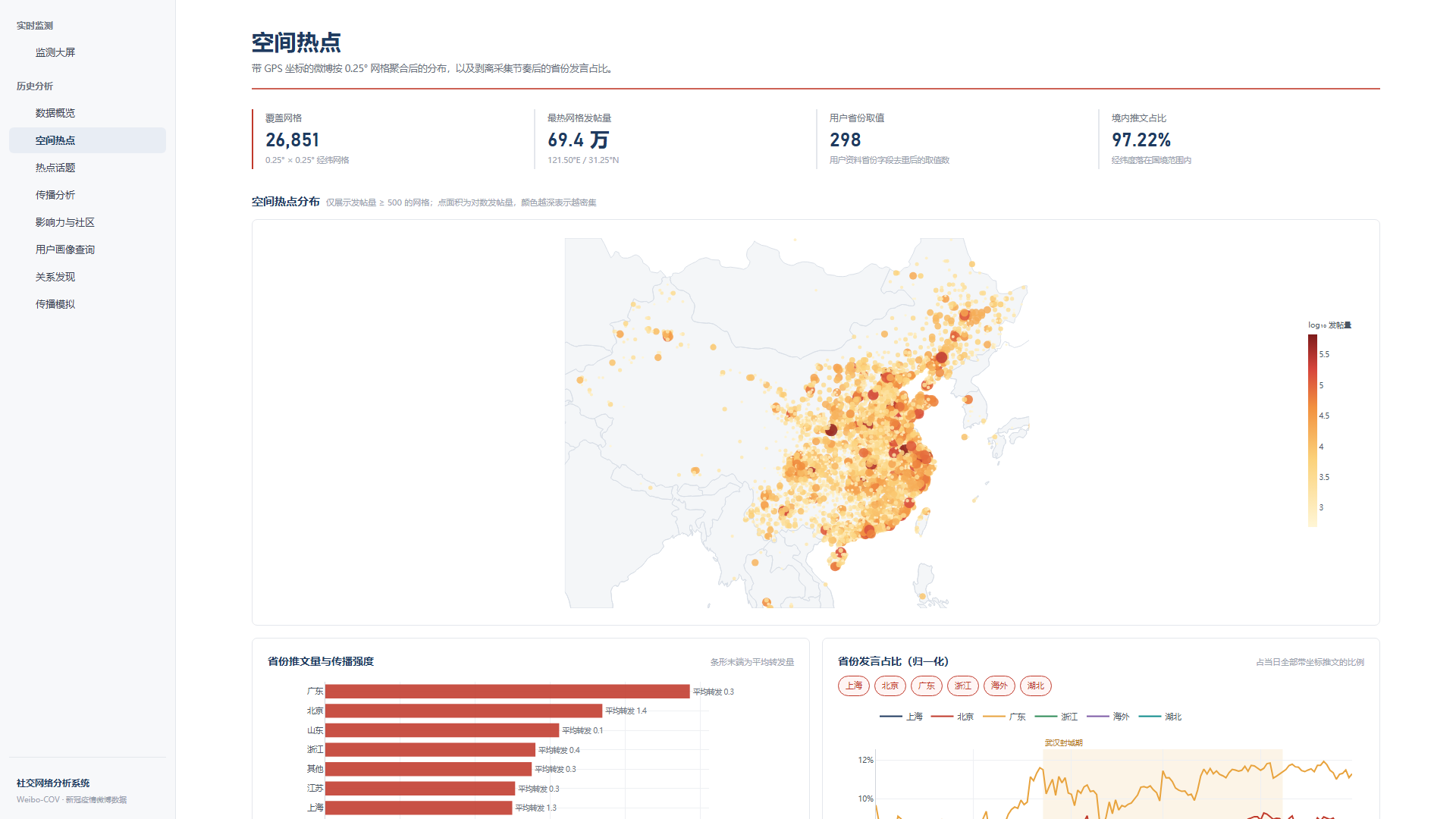Screen dimensions: 1456x819
Task: Open the 用户画像查询 page
Action: (87, 249)
